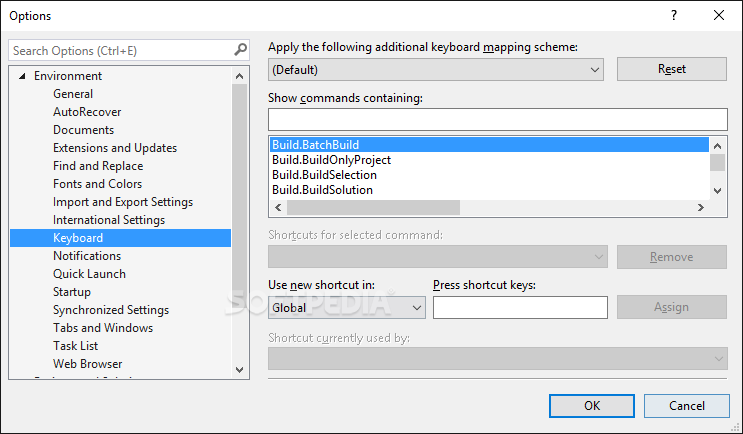
Task: Select the General options page
Action: click(73, 94)
